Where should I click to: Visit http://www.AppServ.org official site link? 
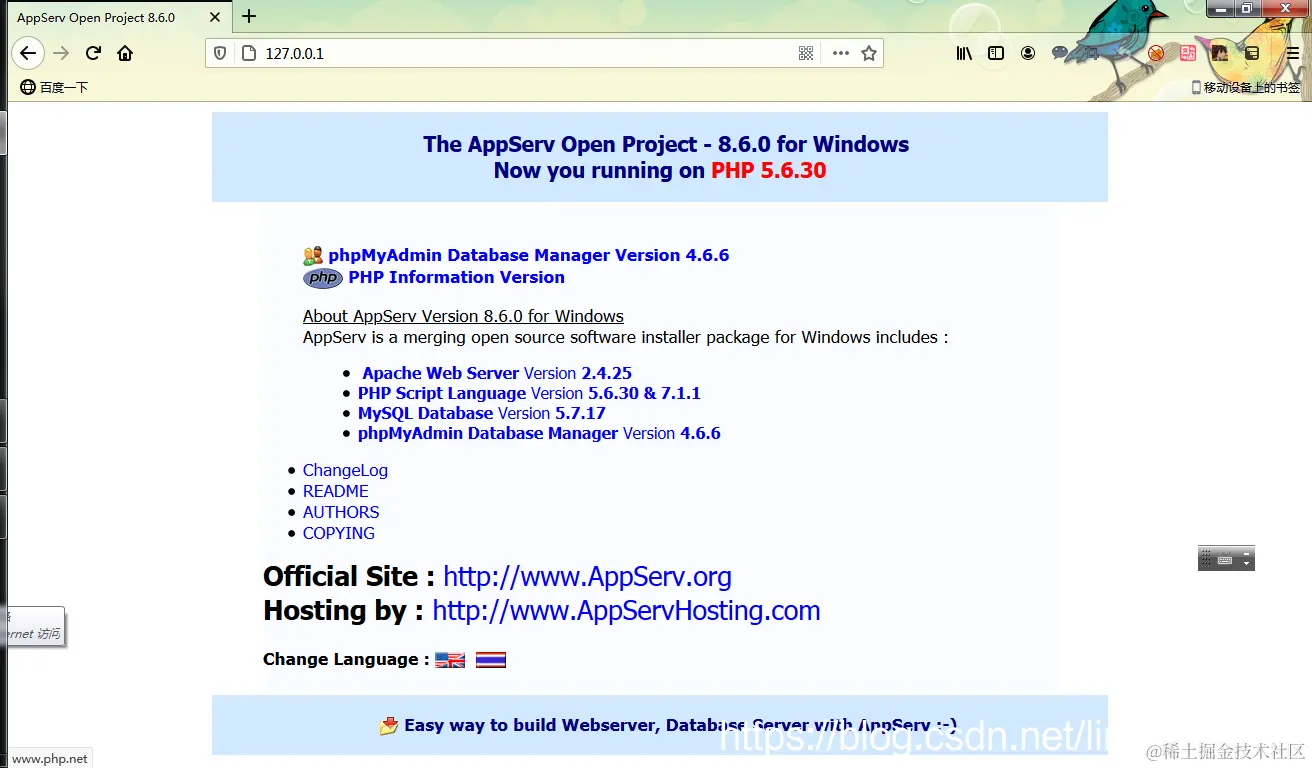587,577
